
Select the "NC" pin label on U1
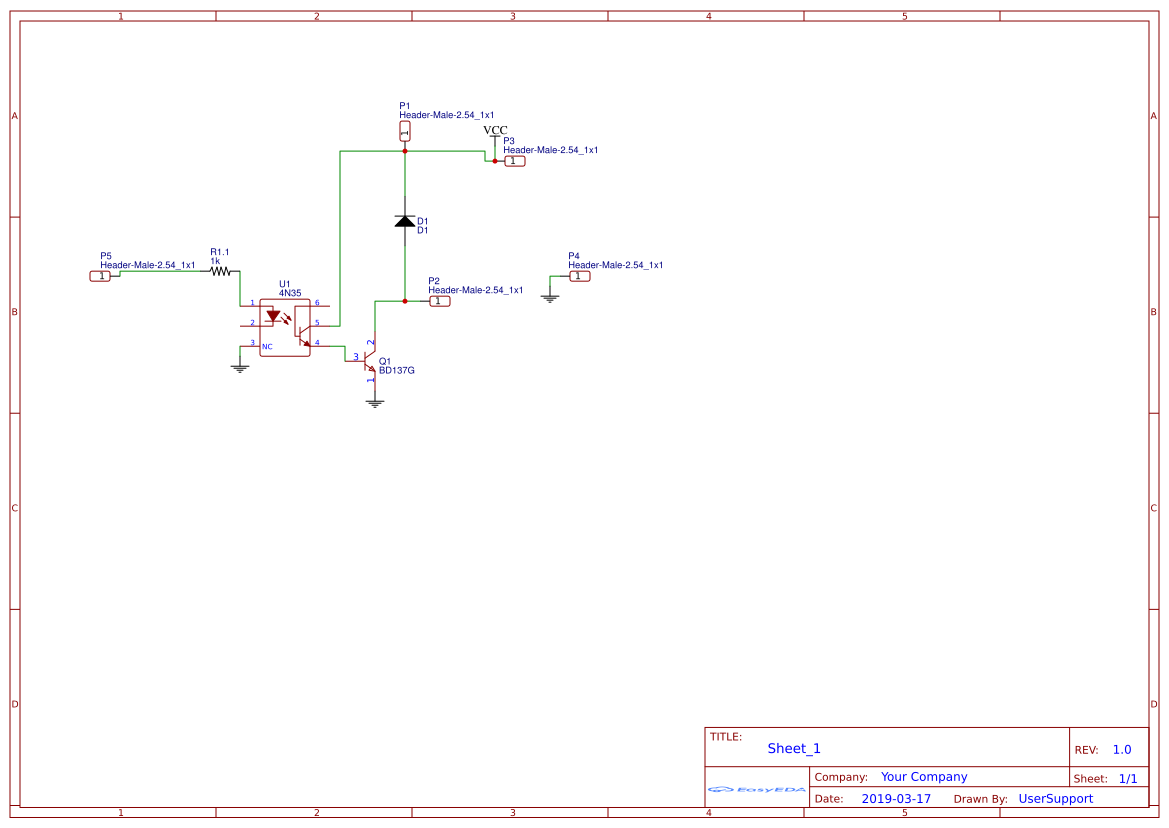pos(267,347)
